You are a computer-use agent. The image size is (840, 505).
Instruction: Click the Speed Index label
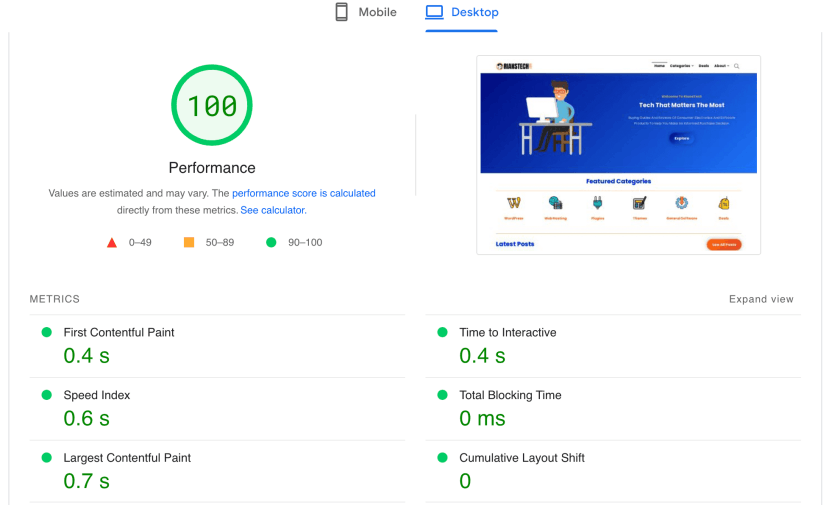pyautogui.click(x=97, y=395)
